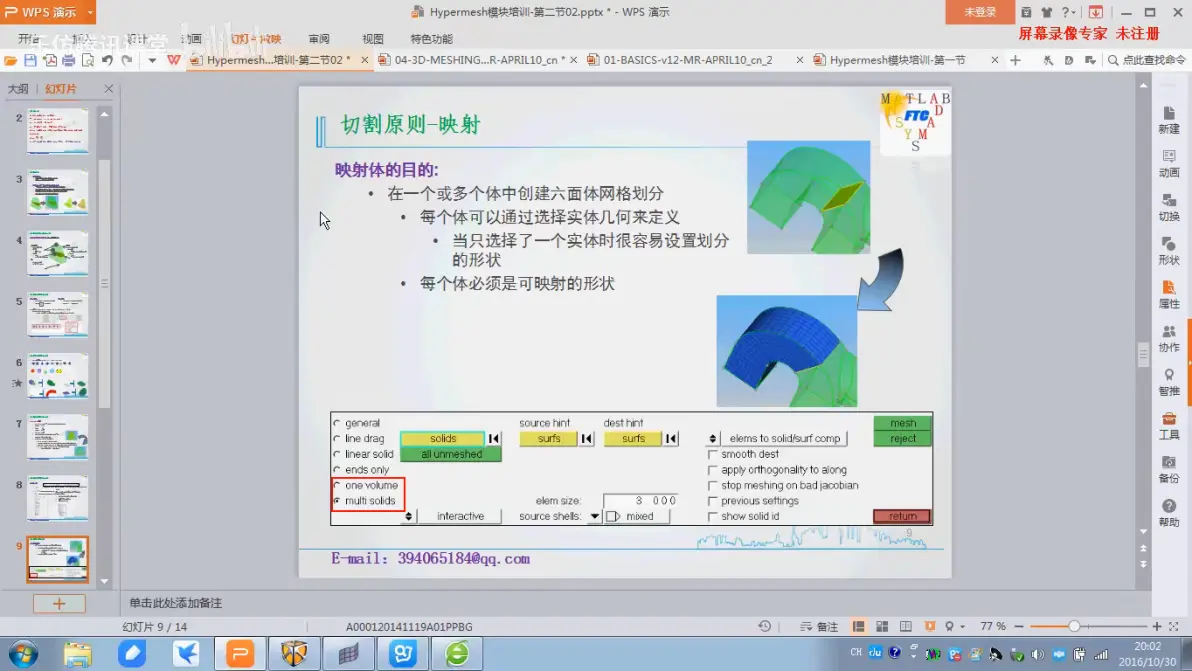This screenshot has height=671, width=1192.
Task: Open the 智推 sidebar icon
Action: [x=1168, y=382]
